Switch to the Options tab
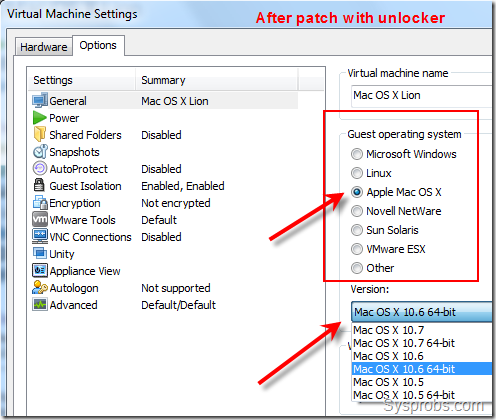The height and width of the screenshot is (420, 496). coord(98,45)
